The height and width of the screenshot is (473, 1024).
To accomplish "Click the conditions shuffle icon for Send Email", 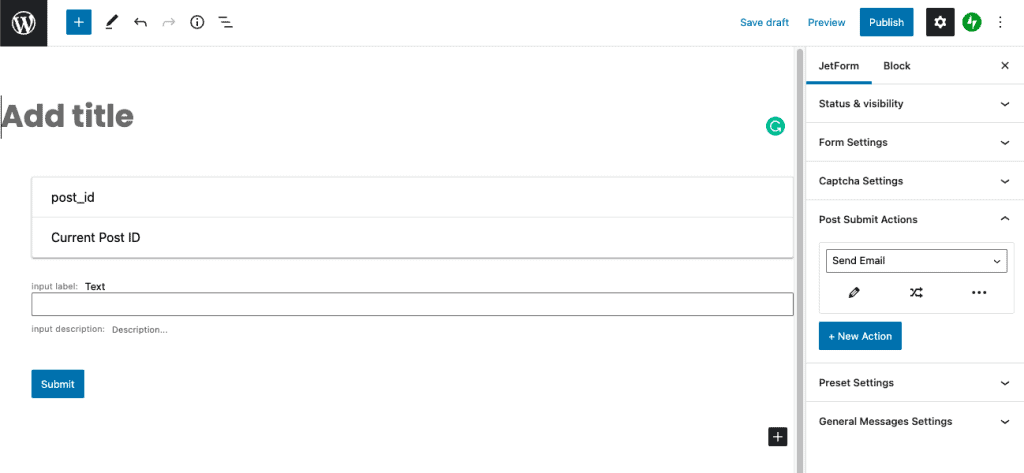I will coord(916,293).
